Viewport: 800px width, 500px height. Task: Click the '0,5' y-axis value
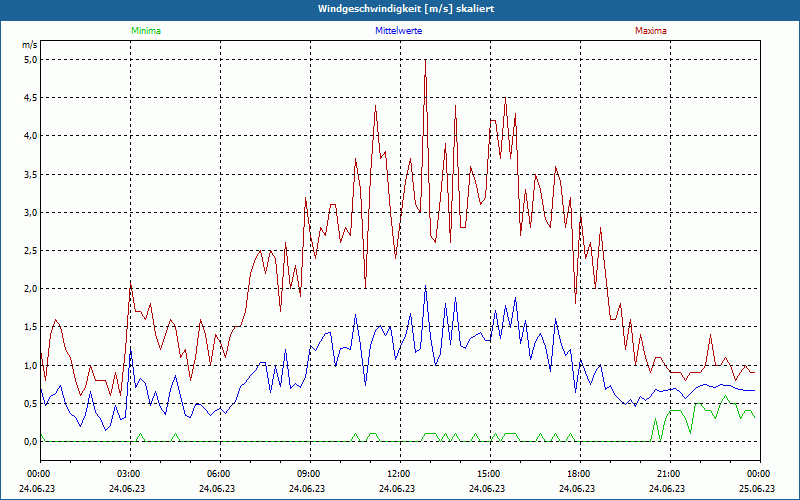(x=31, y=404)
